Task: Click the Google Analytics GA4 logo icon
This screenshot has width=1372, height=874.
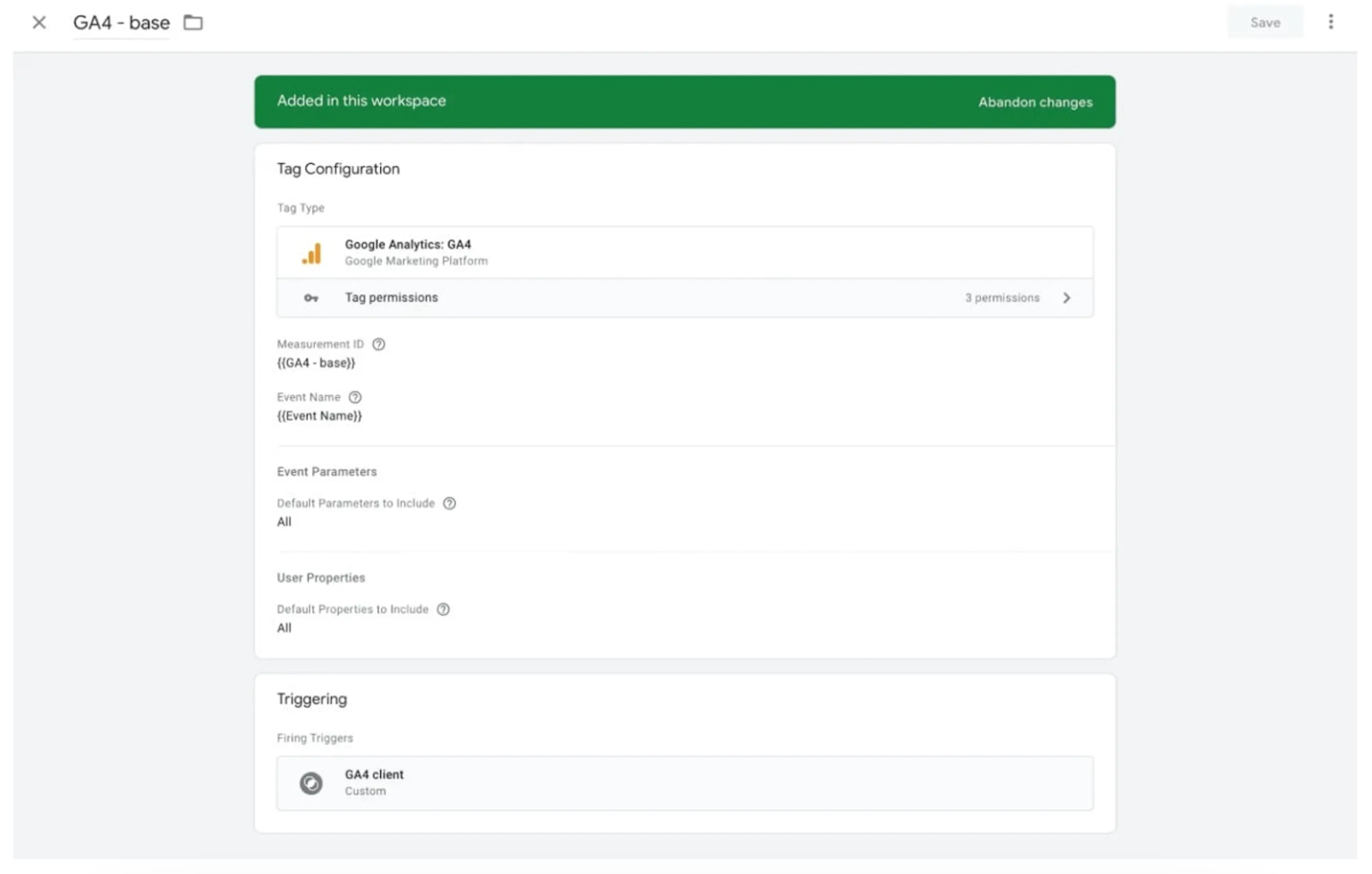Action: tap(311, 252)
